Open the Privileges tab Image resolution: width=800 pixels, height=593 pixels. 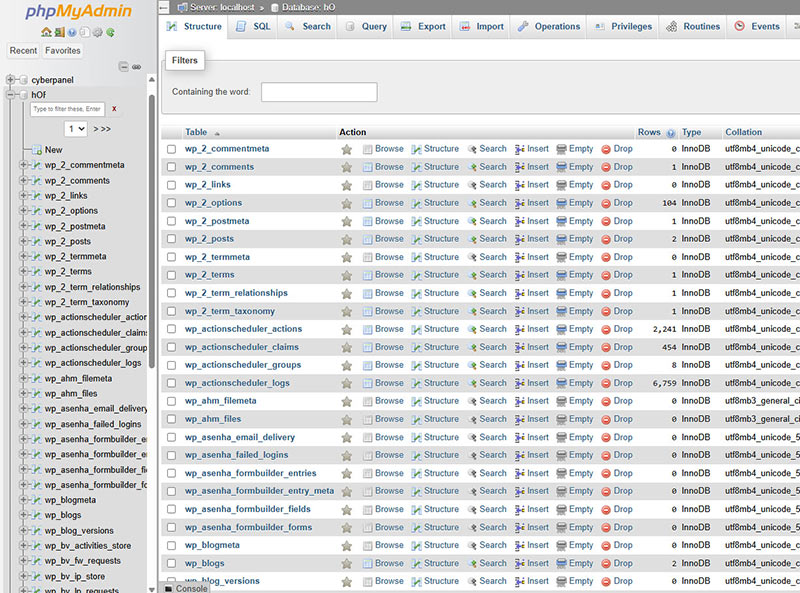coord(623,27)
